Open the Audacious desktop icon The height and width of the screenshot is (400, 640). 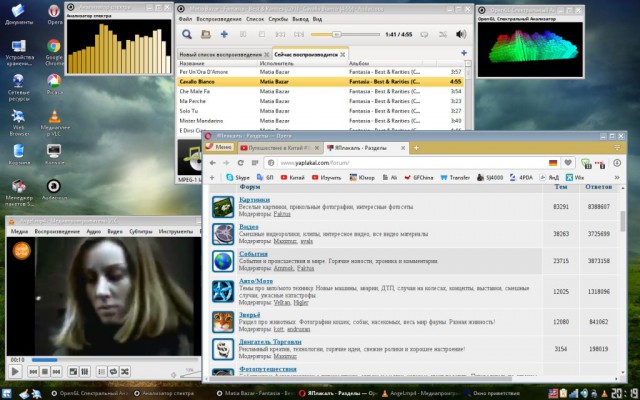tap(54, 190)
